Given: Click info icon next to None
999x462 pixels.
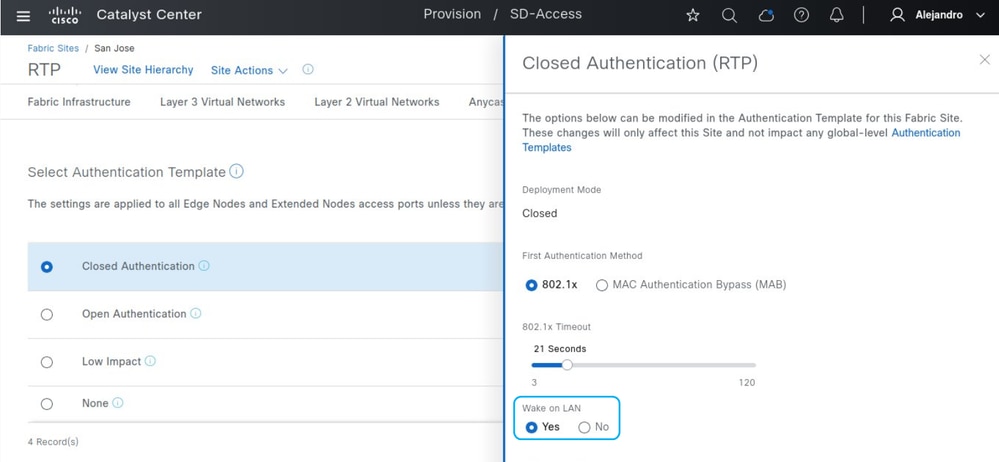Looking at the screenshot, I should pos(118,403).
